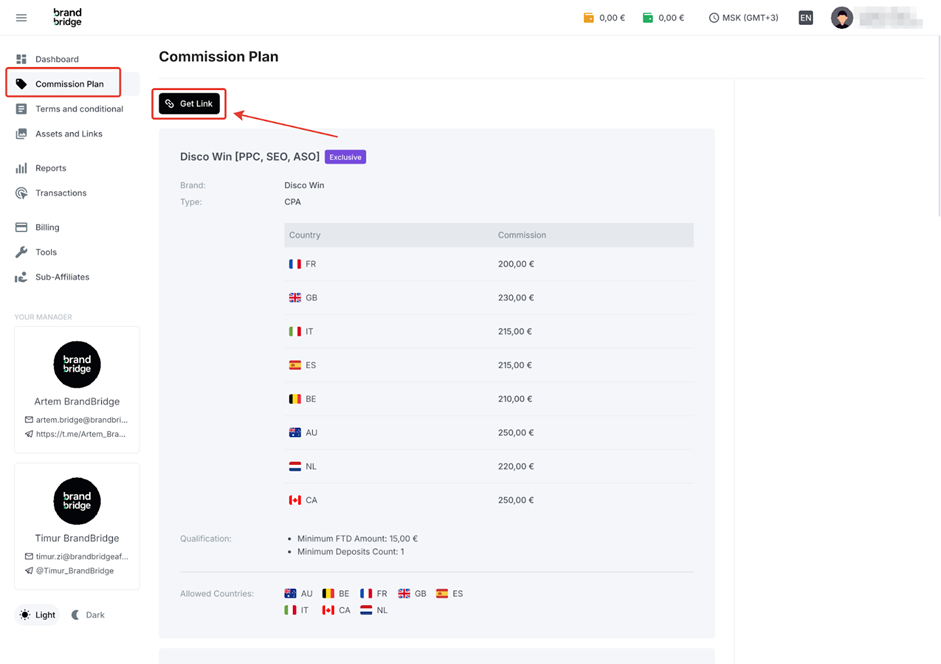This screenshot has width=941, height=664.
Task: Click the Commission column header
Action: (522, 235)
